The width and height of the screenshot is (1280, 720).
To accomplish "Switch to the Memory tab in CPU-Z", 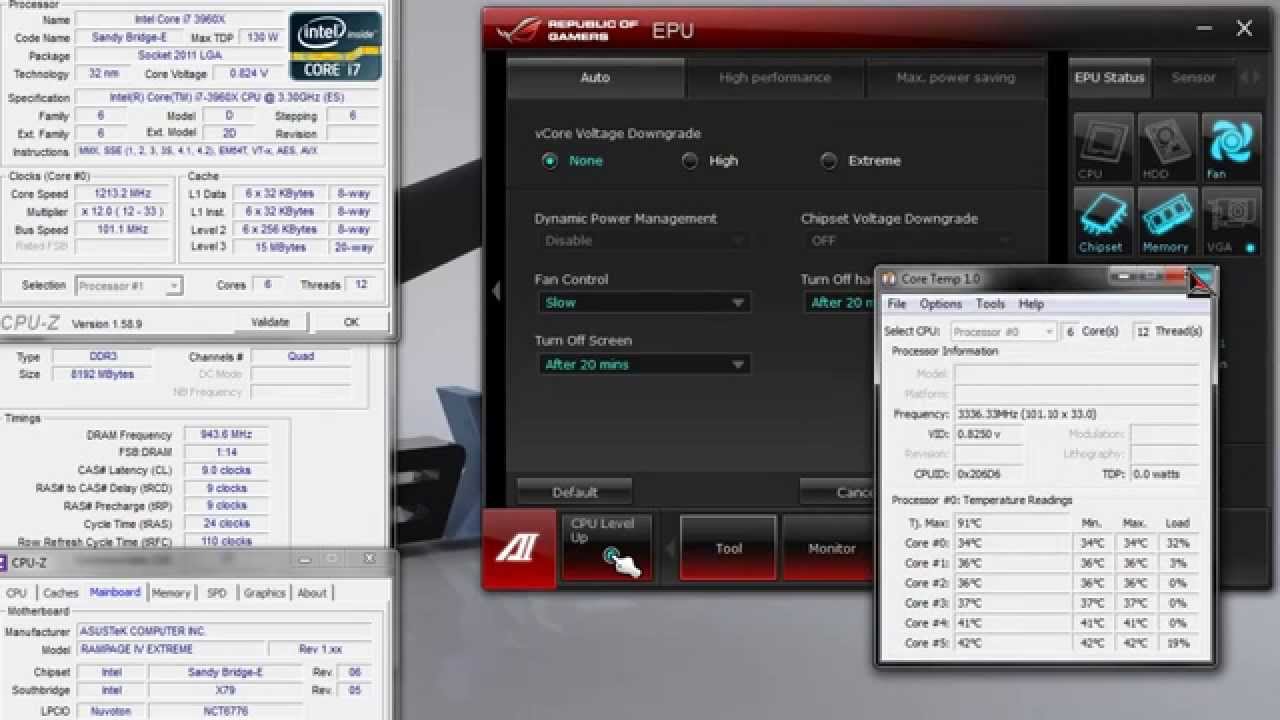I will 171,593.
